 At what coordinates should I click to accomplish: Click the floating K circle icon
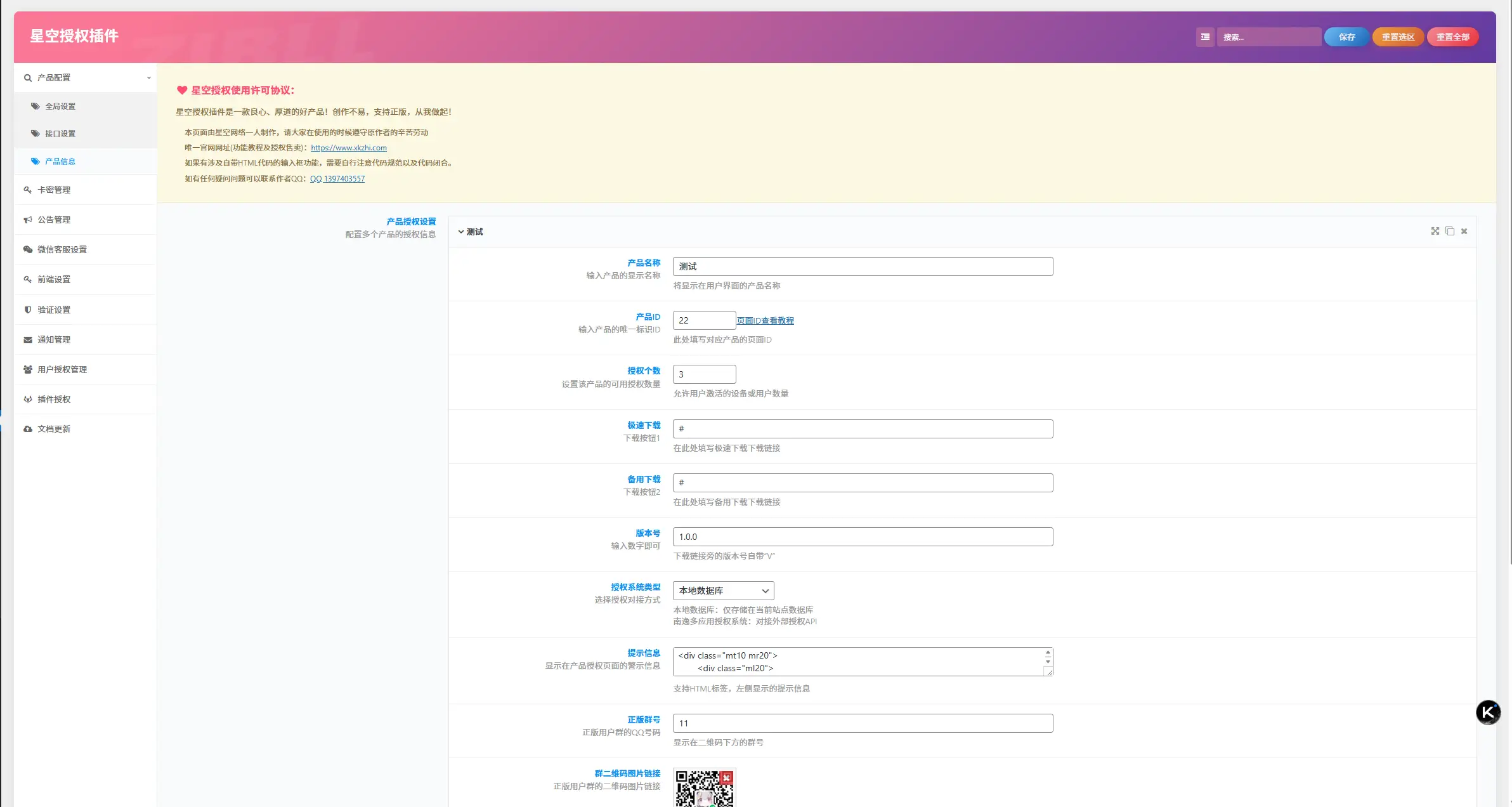[x=1488, y=712]
